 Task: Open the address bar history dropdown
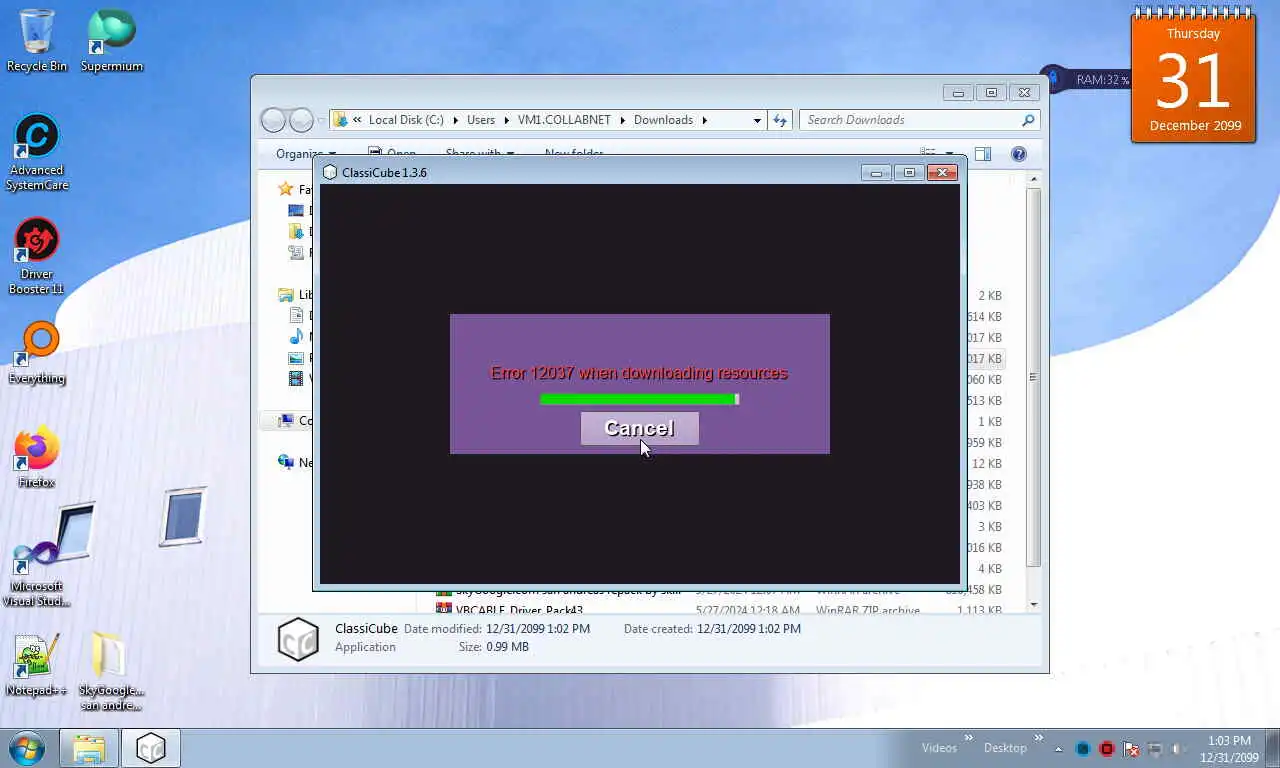click(x=757, y=120)
